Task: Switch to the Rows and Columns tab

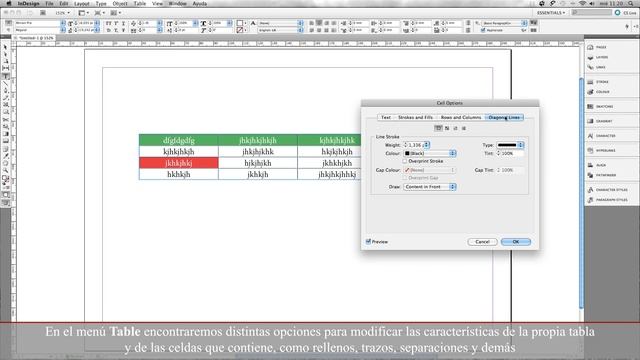Action: (x=461, y=117)
